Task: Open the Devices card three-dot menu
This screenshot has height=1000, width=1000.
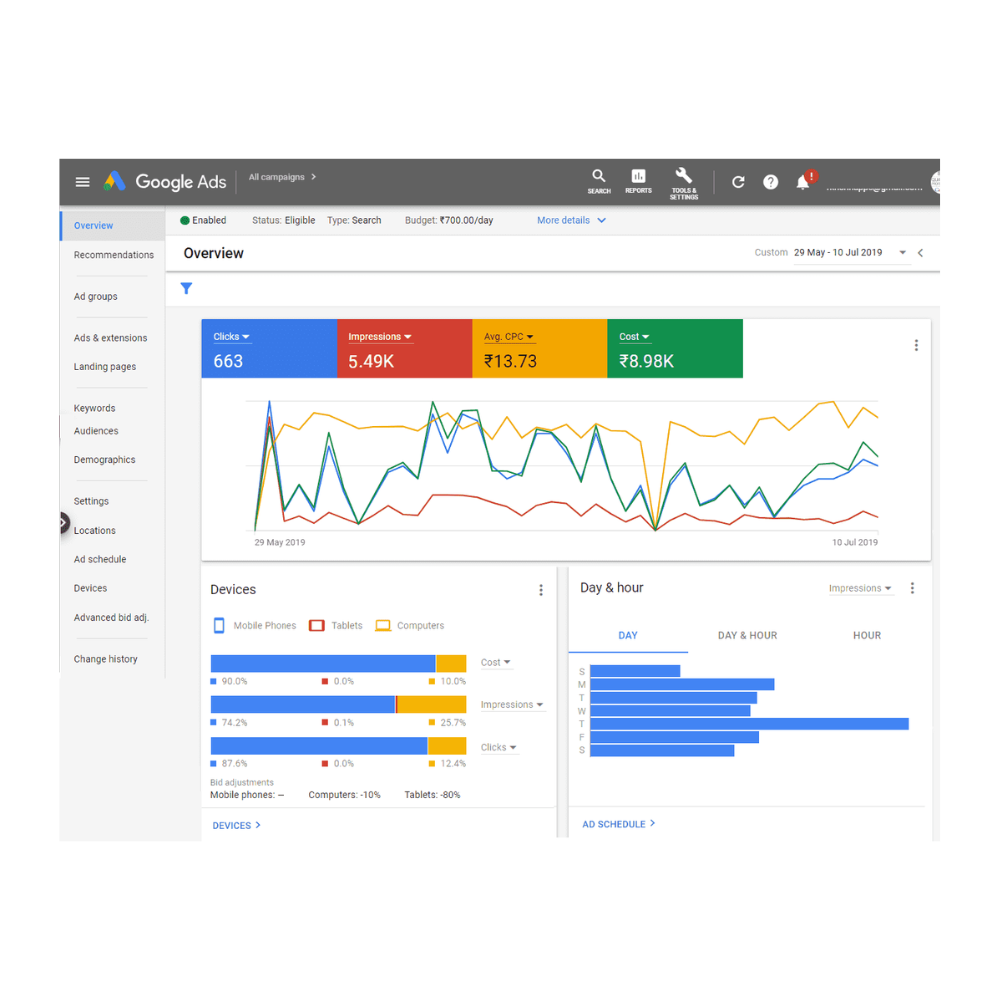Action: (541, 590)
